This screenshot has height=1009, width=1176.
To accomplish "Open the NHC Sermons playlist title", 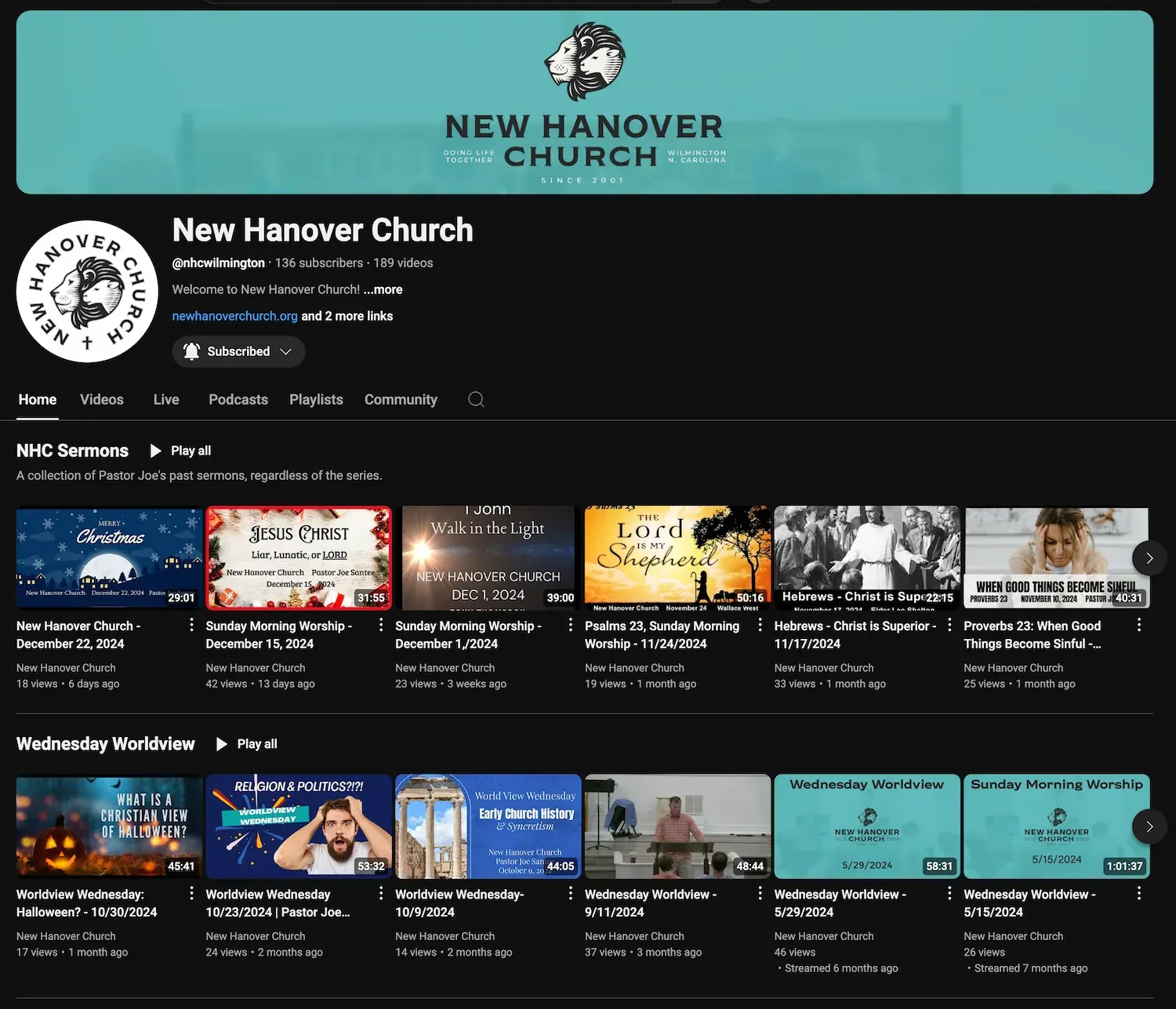I will (x=72, y=451).
